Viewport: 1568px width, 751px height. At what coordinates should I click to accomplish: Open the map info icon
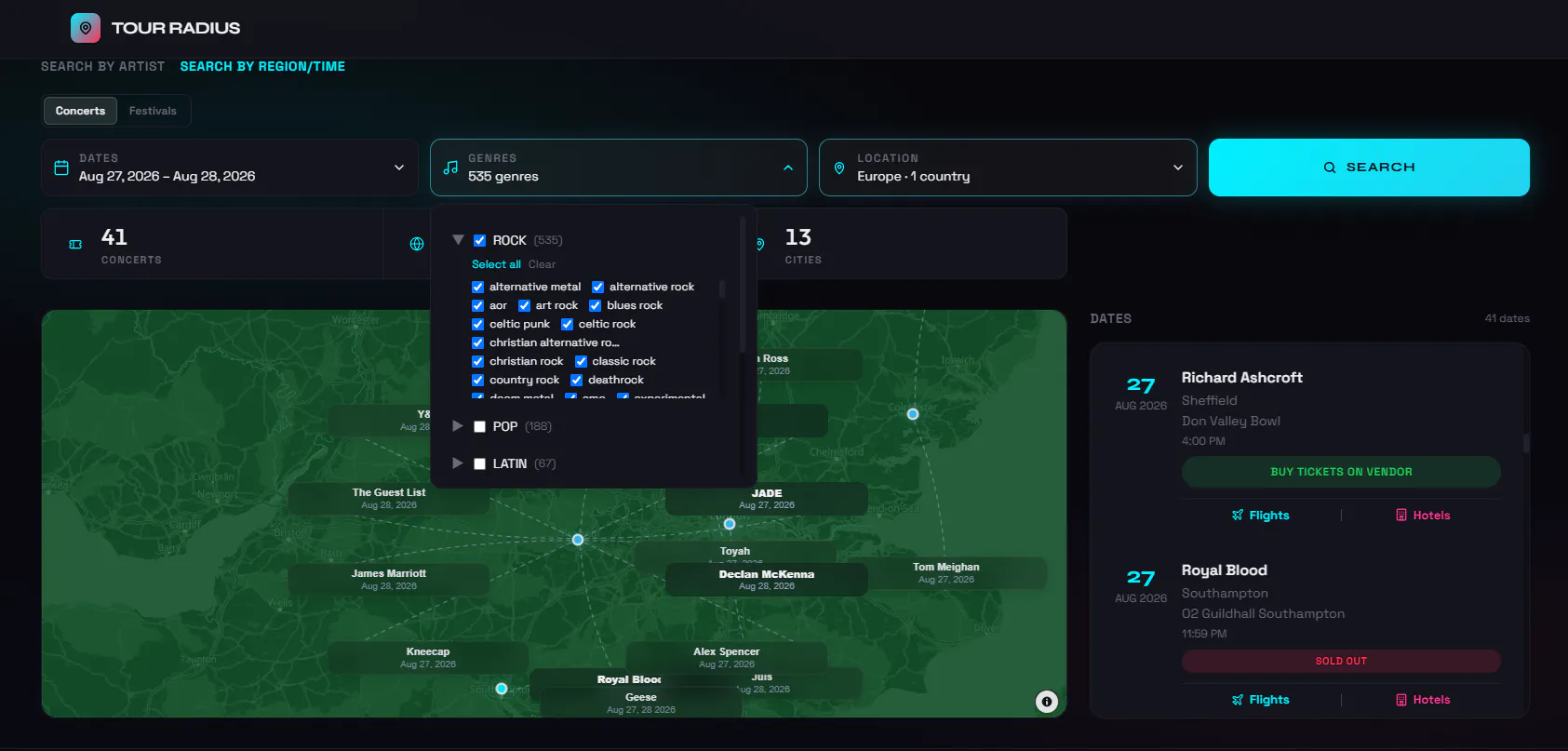coord(1047,702)
